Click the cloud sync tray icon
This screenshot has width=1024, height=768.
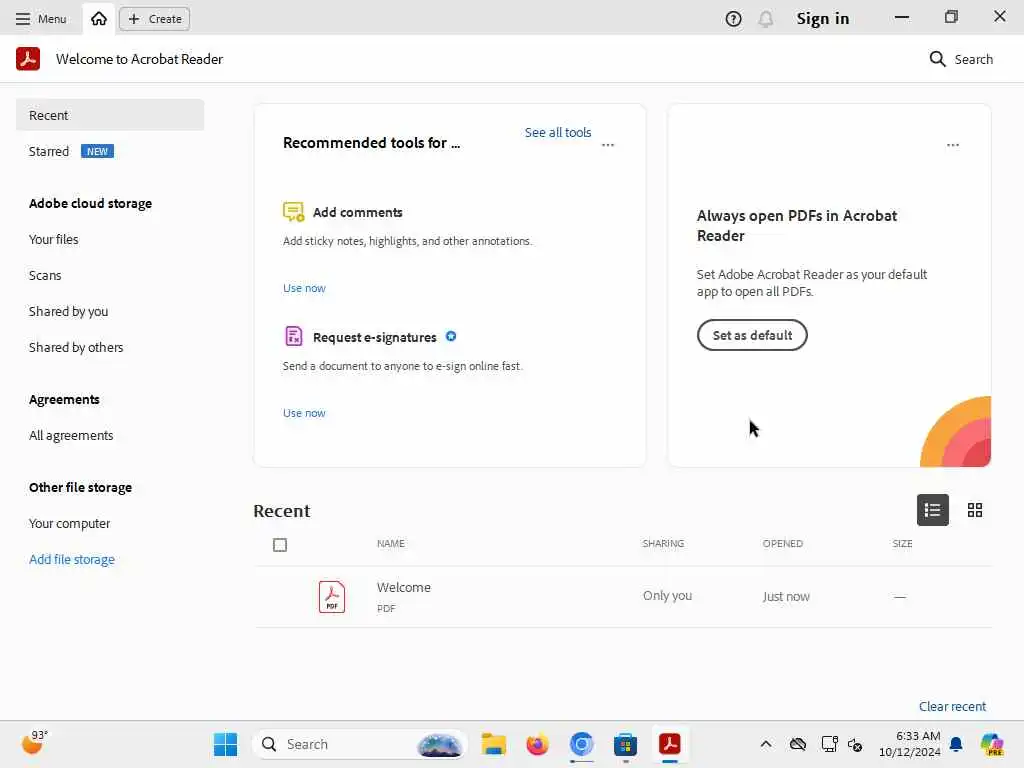797,744
